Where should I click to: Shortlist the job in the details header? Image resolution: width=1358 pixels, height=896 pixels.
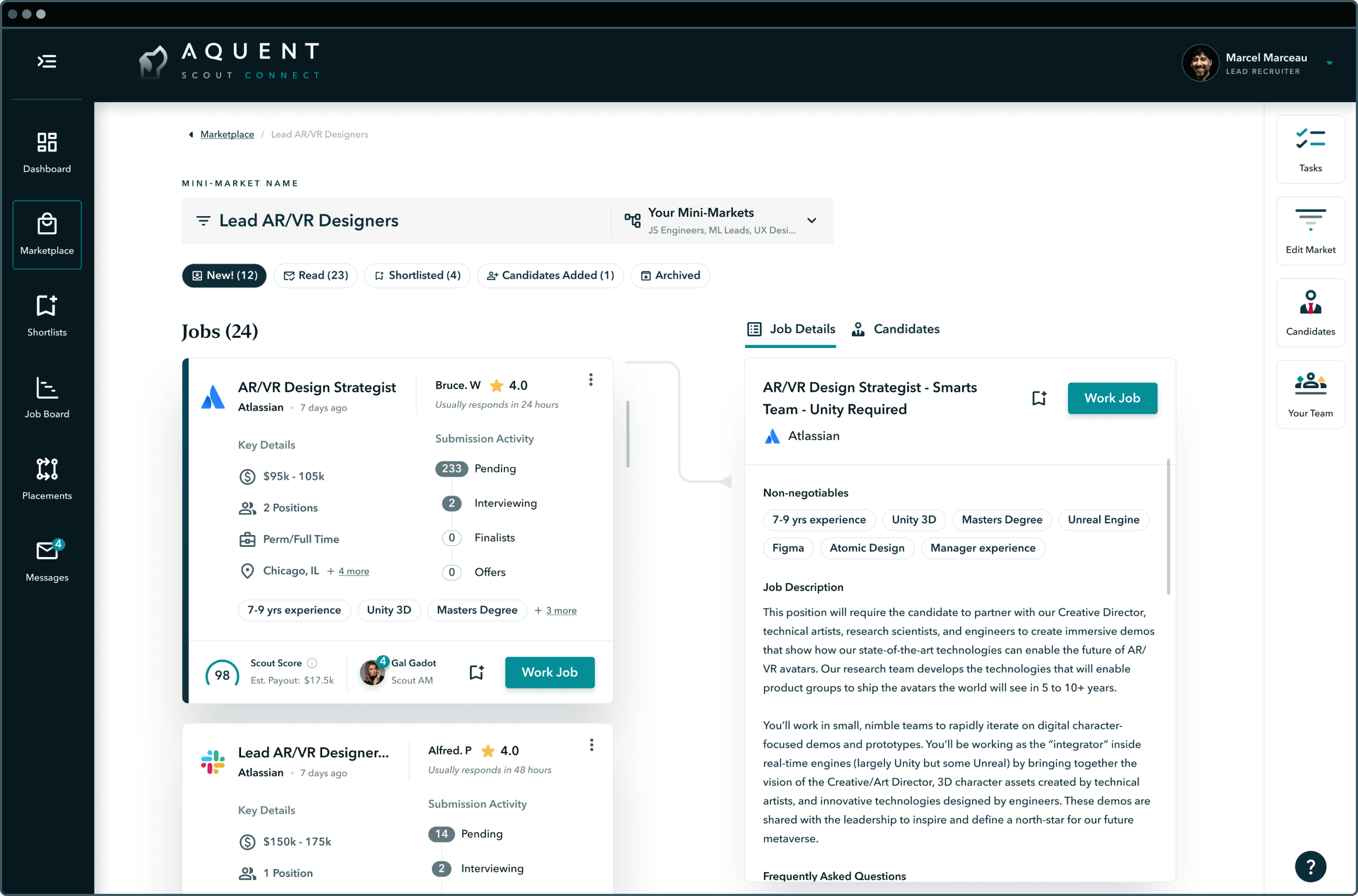[x=1039, y=398]
